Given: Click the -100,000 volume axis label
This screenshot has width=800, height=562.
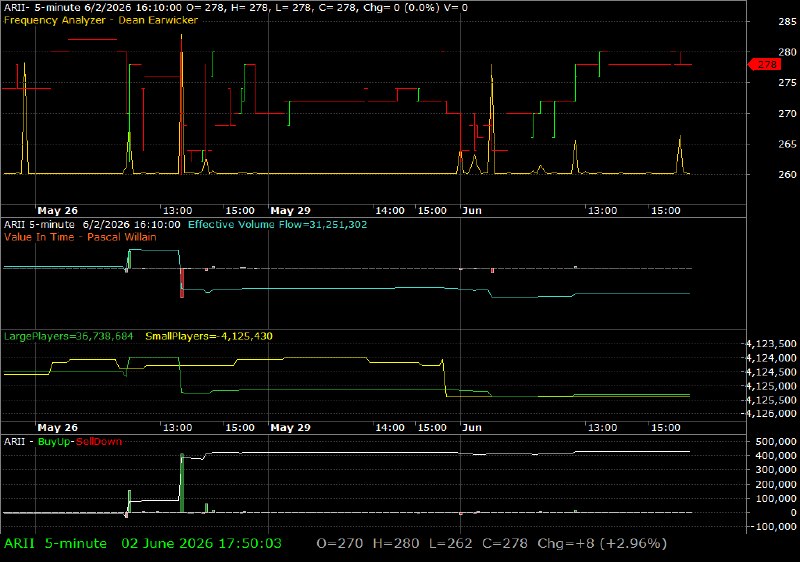Looking at the screenshot, I should pos(774,527).
